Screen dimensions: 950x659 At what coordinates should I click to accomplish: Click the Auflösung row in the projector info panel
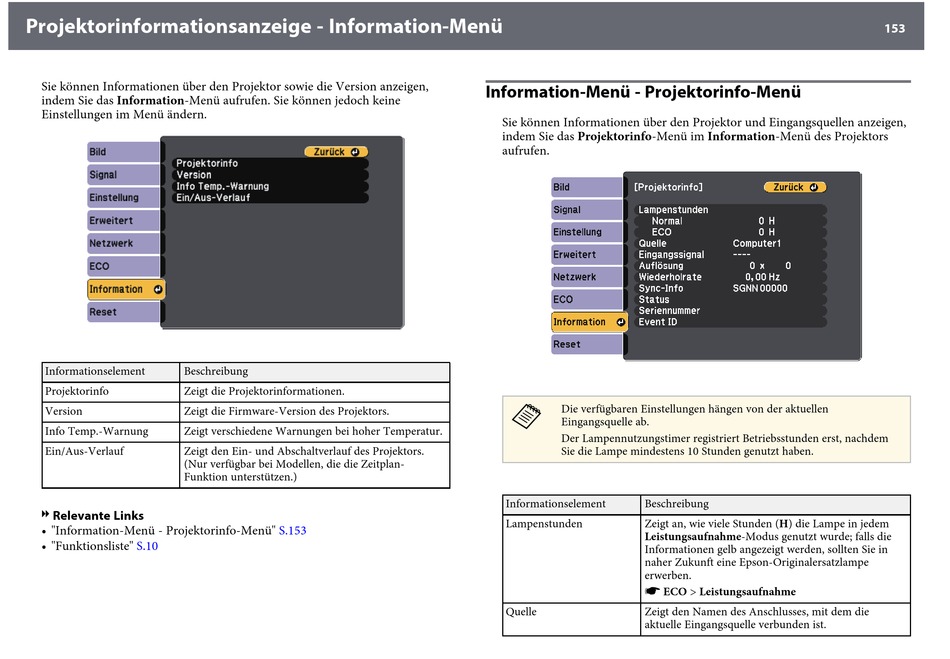[730, 266]
